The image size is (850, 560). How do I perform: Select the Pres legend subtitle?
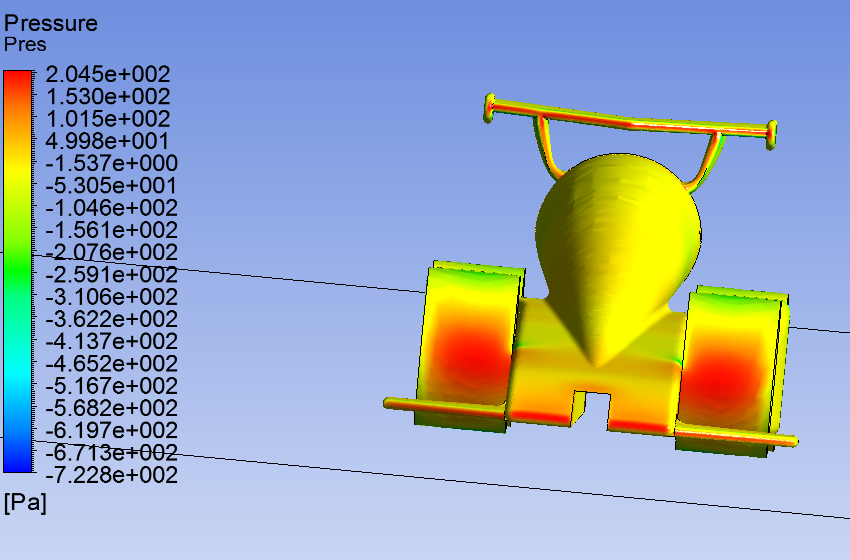[x=25, y=44]
